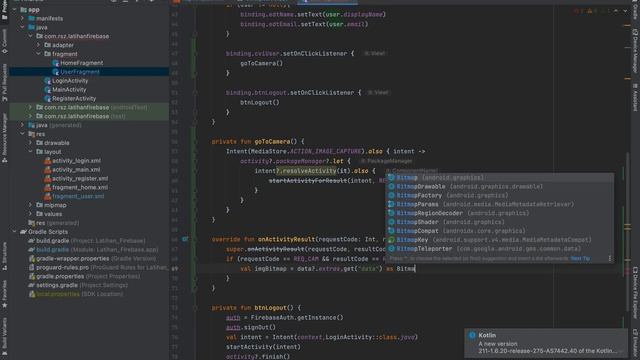Place cursor in goToCamera() call line
The image size is (640, 360).
(261, 63)
